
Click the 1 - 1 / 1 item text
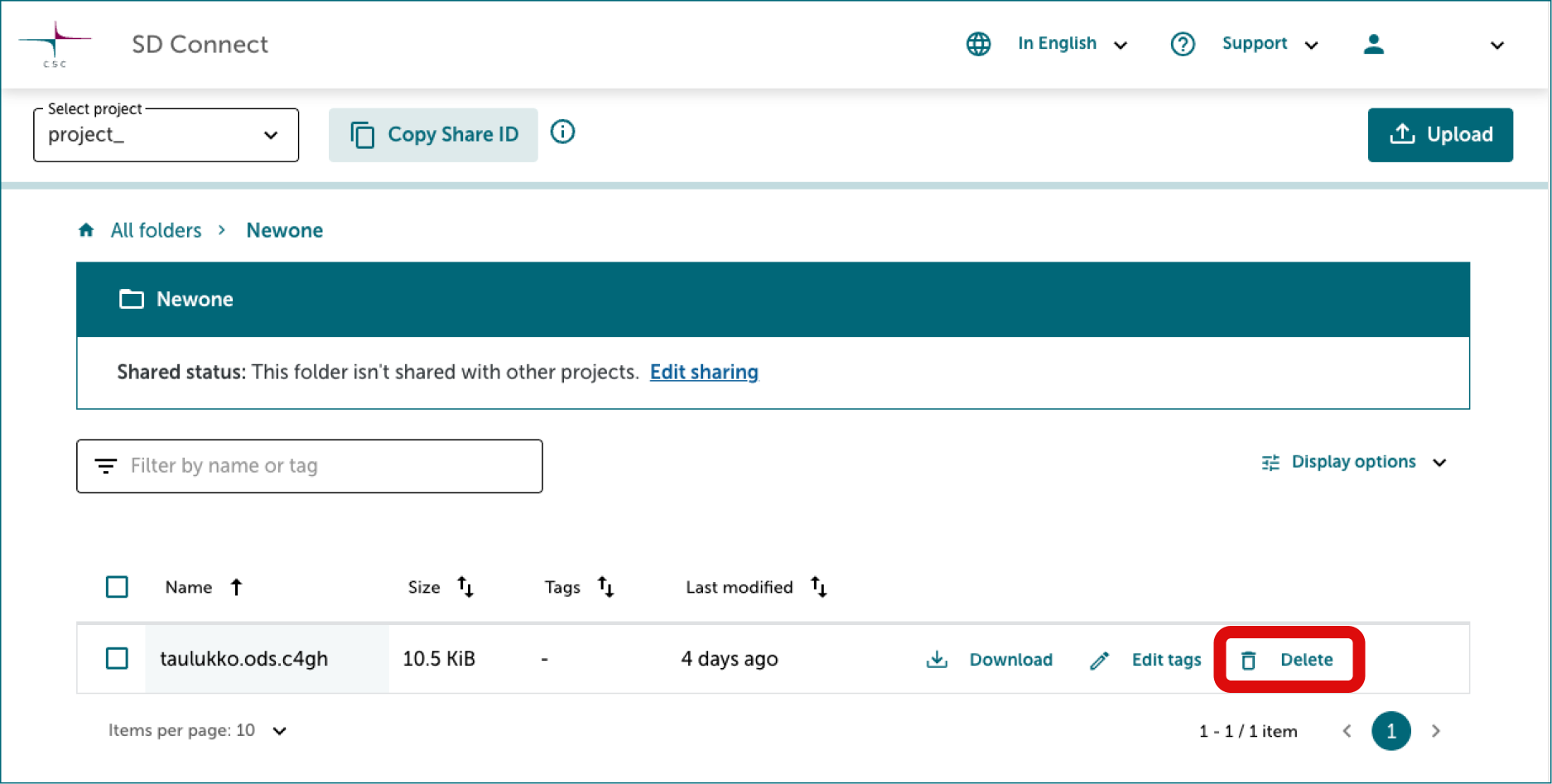click(x=1248, y=731)
